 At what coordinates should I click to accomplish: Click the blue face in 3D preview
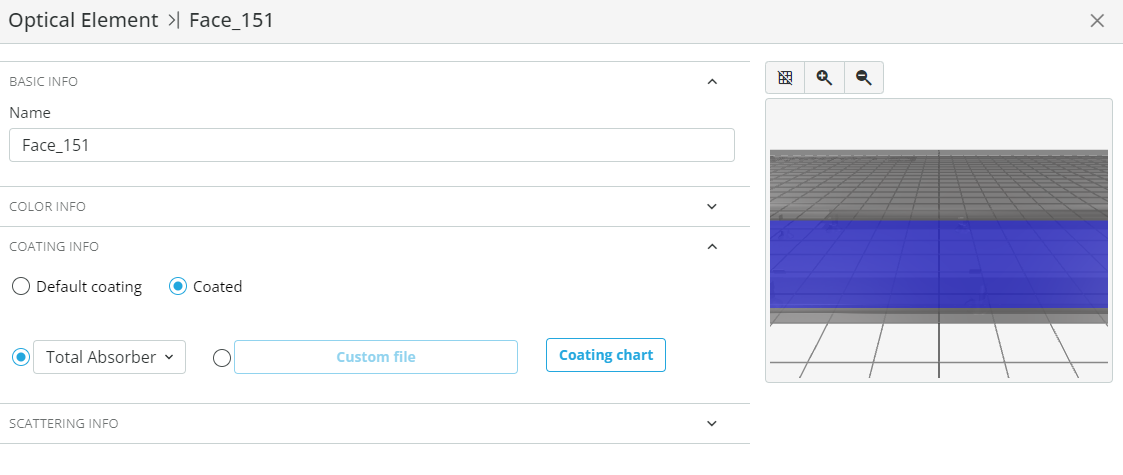[x=939, y=264]
